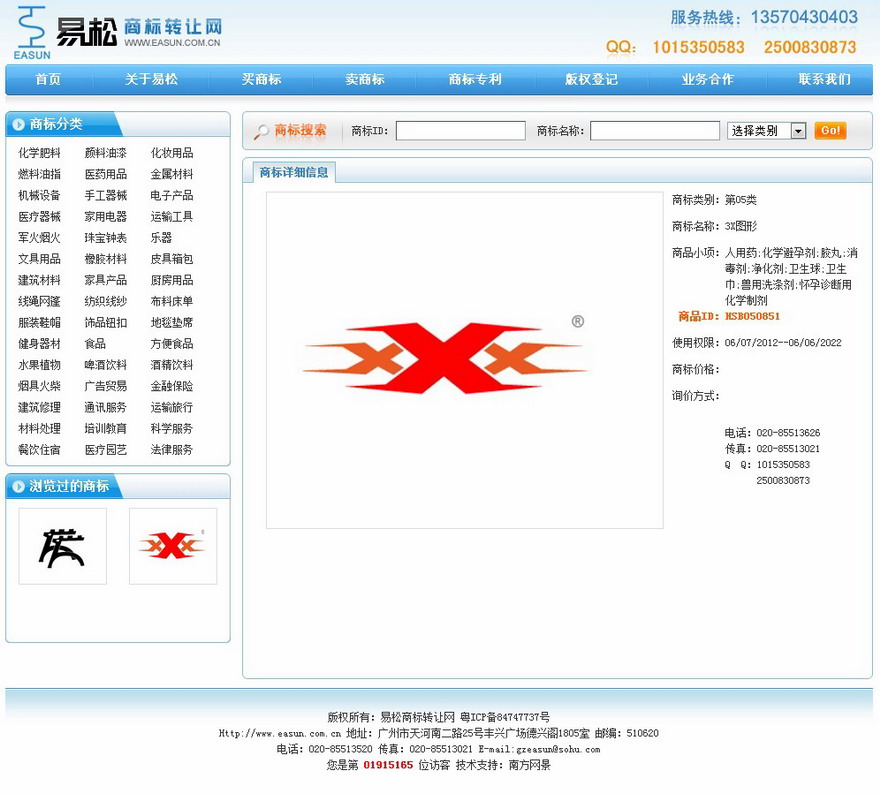Open the 化学肥料 category

(x=39, y=153)
